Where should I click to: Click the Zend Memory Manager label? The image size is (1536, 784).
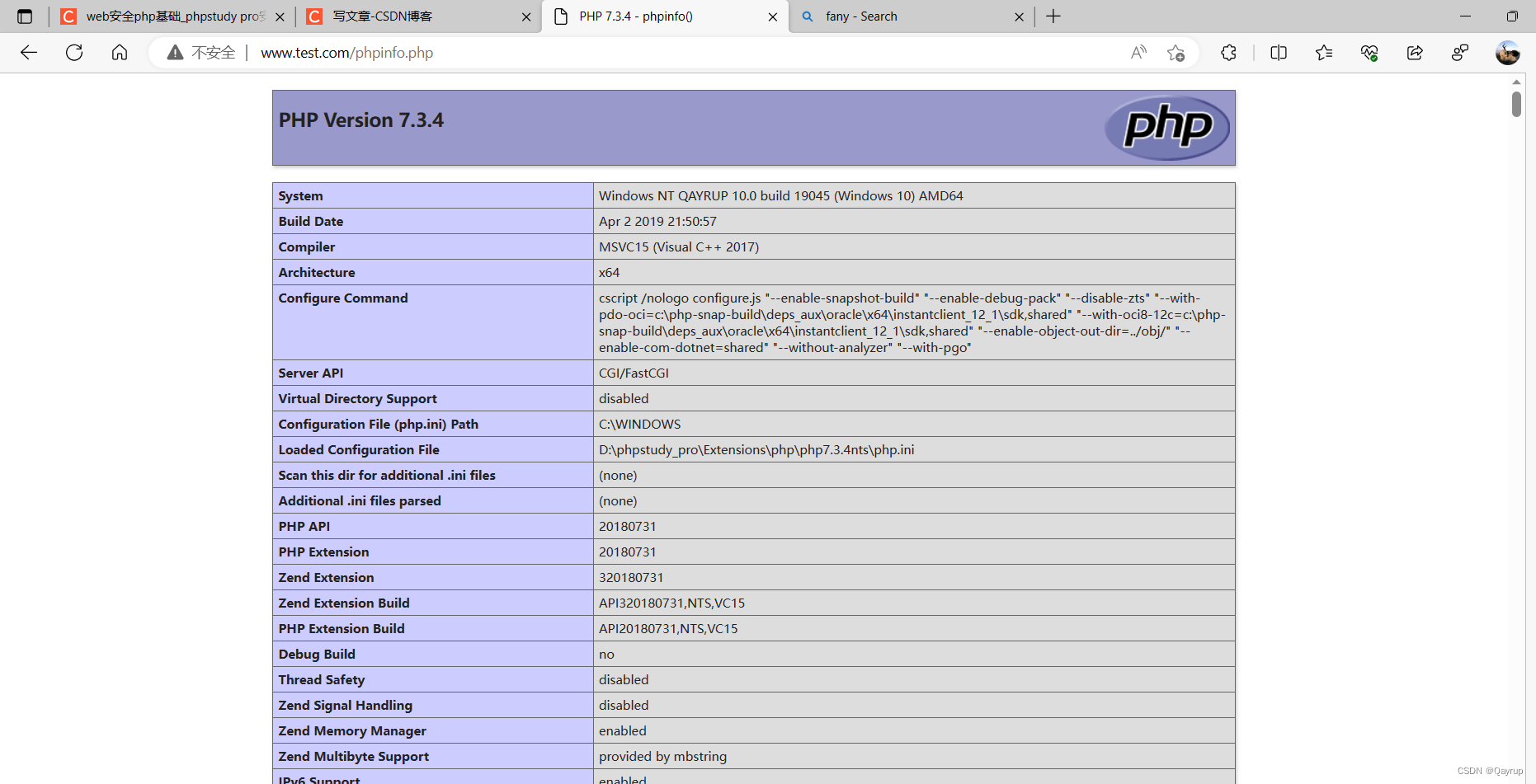(352, 731)
